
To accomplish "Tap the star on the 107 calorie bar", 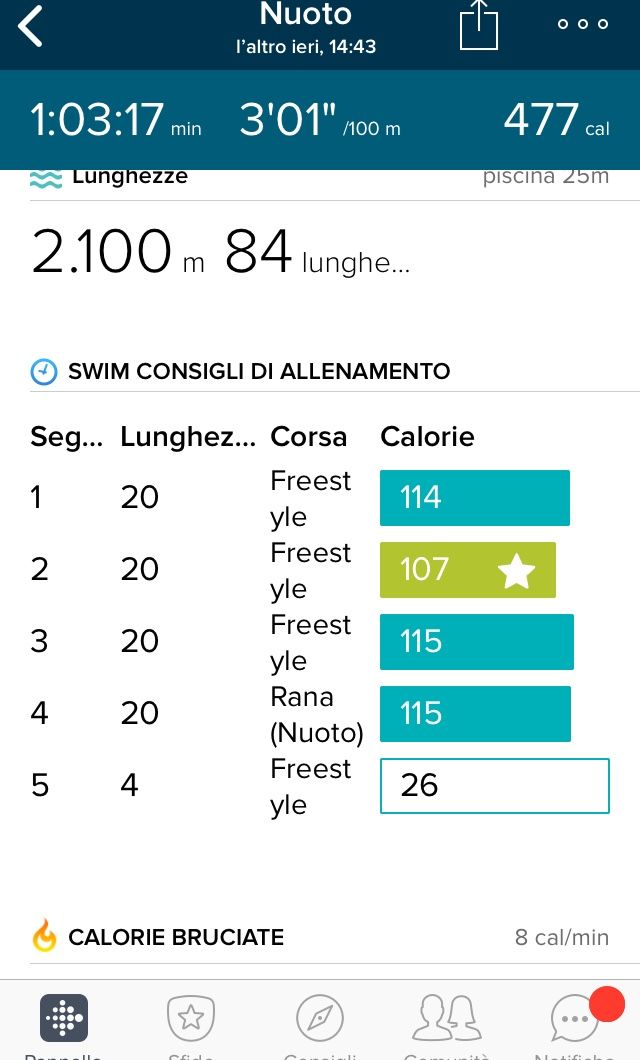I will [x=516, y=570].
